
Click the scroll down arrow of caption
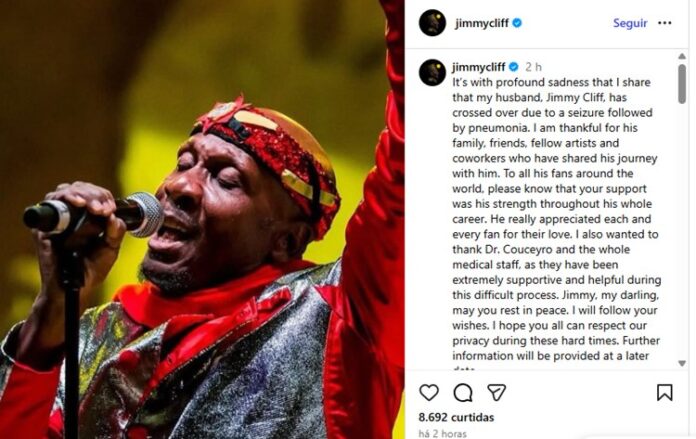(682, 363)
